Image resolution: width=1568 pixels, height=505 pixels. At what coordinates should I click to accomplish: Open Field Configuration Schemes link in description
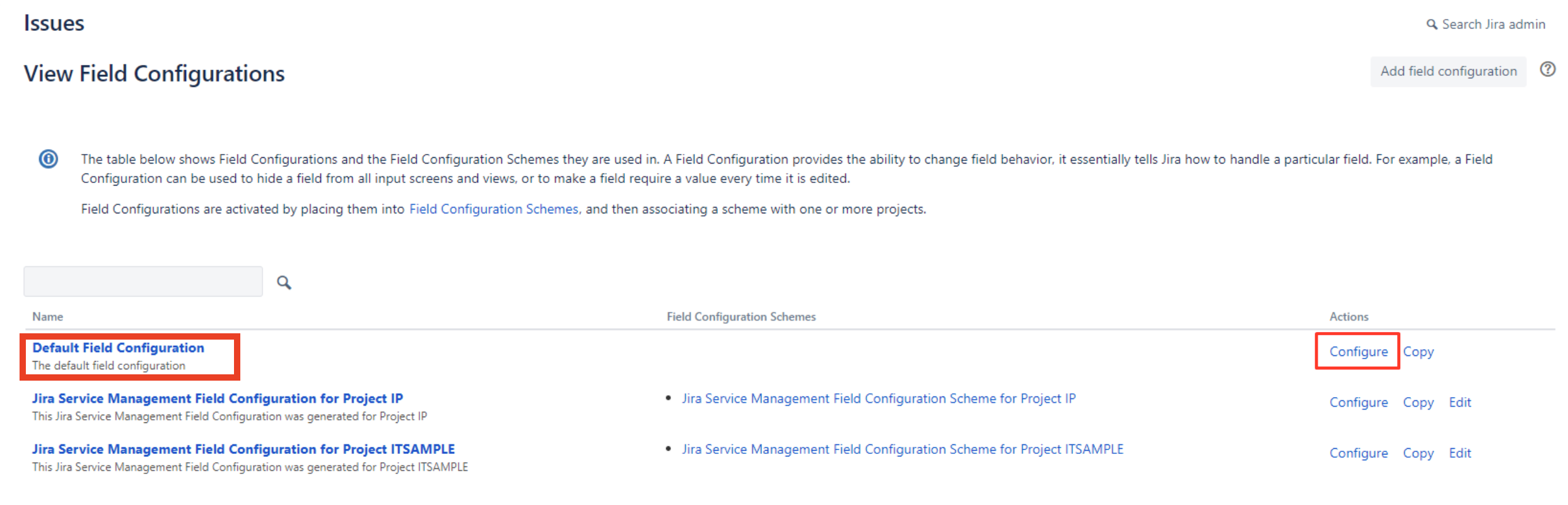[x=493, y=209]
